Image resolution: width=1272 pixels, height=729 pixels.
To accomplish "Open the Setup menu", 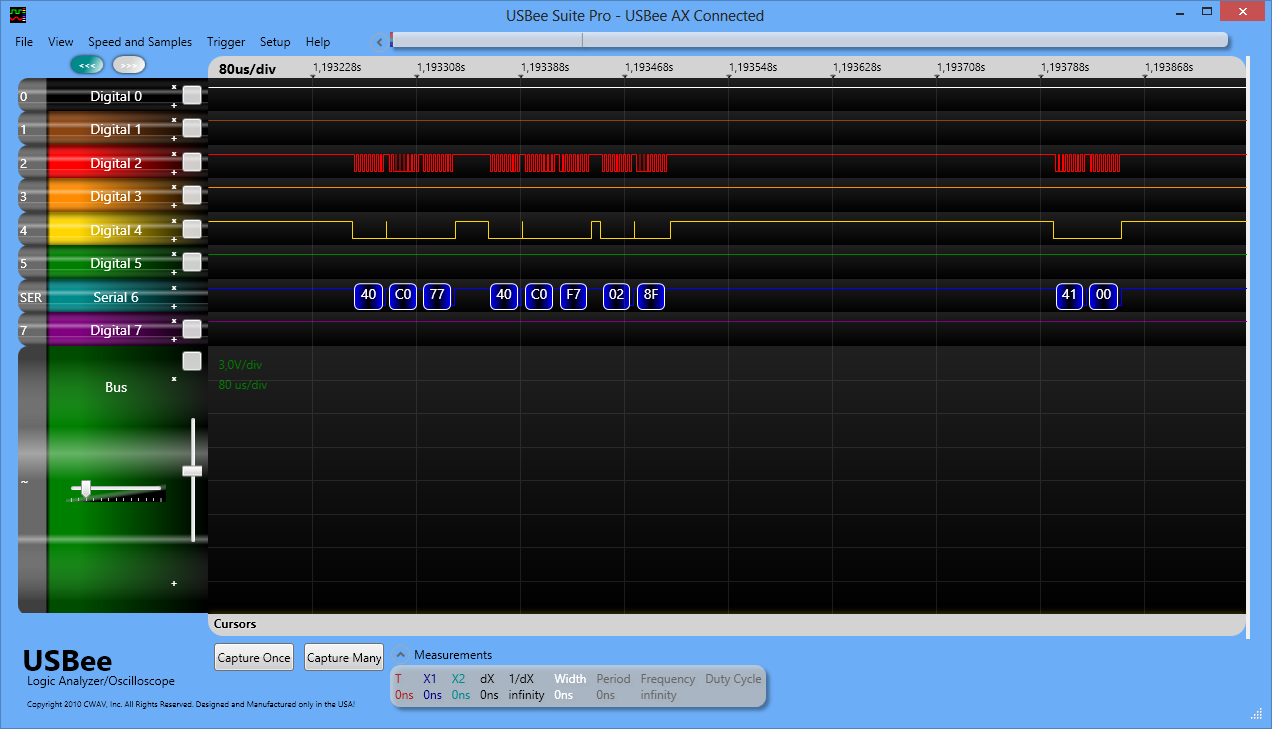I will tap(275, 42).
